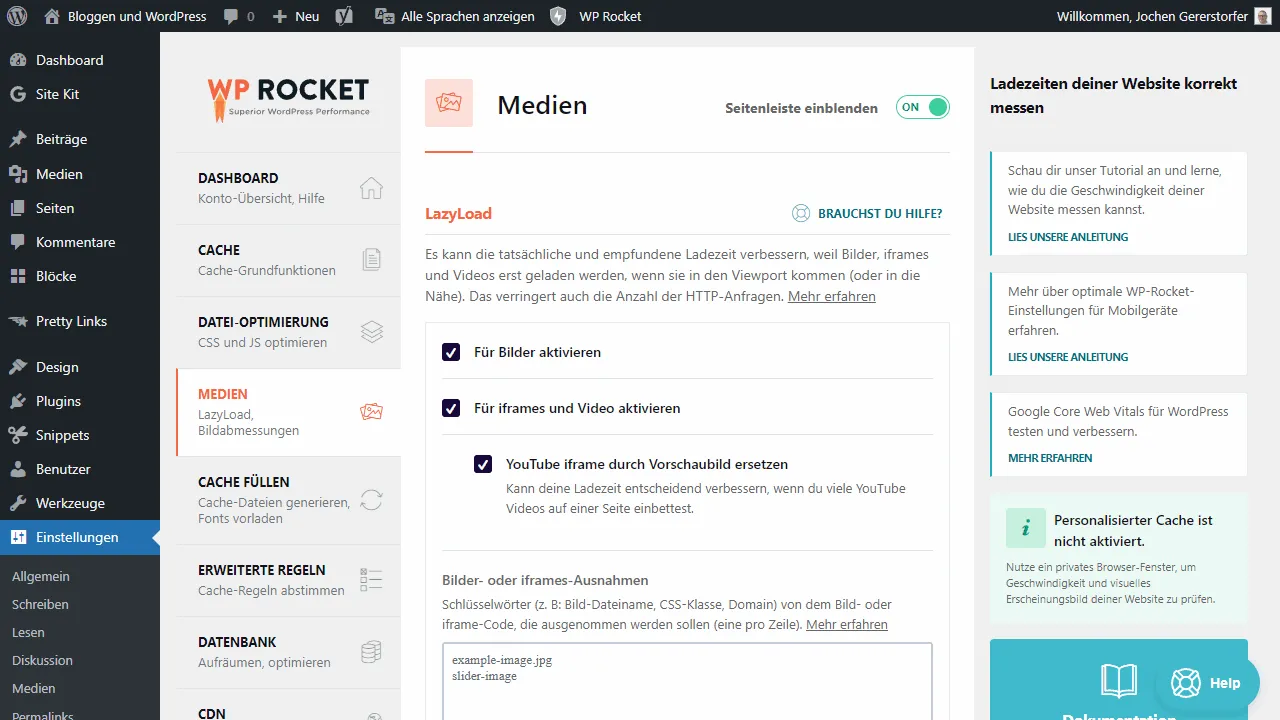Switch to the DASHBOARD tab in WP Rocket
This screenshot has width=1280, height=720.
(x=288, y=188)
